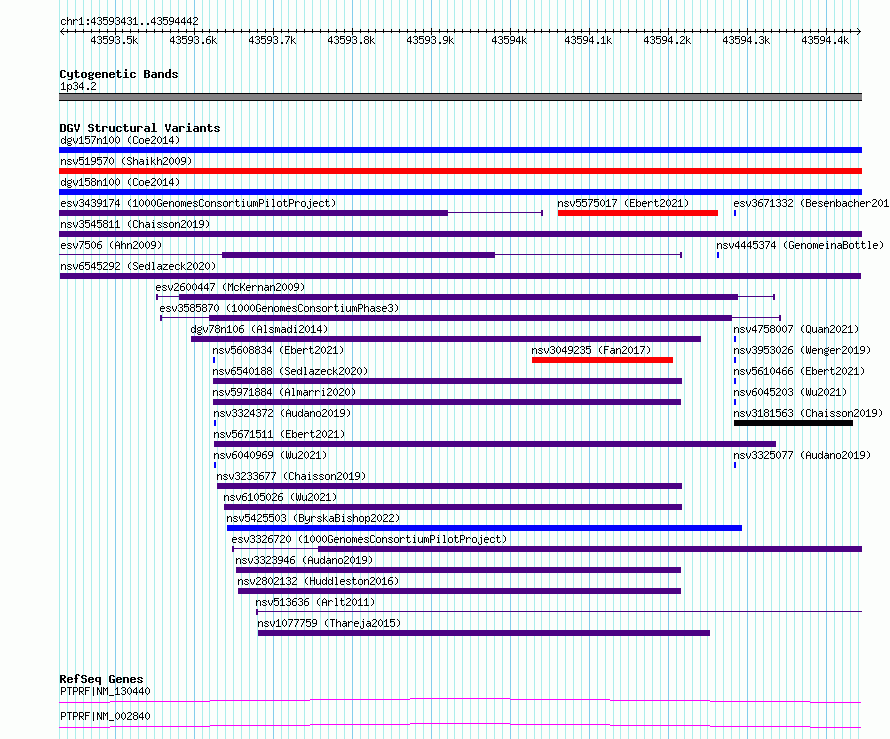Screen dimensions: 890x739
Task: Click the PTPRF|NM_130440 gene label
Action: 105,691
